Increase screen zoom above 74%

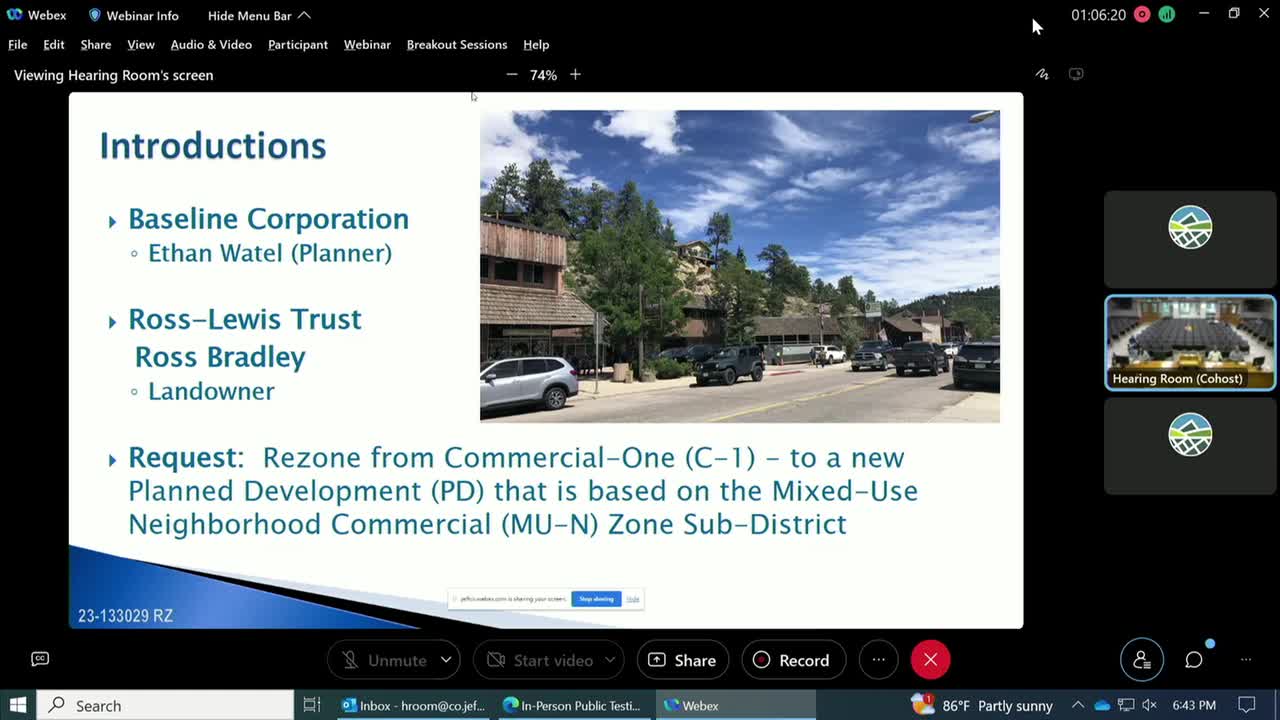click(x=575, y=74)
